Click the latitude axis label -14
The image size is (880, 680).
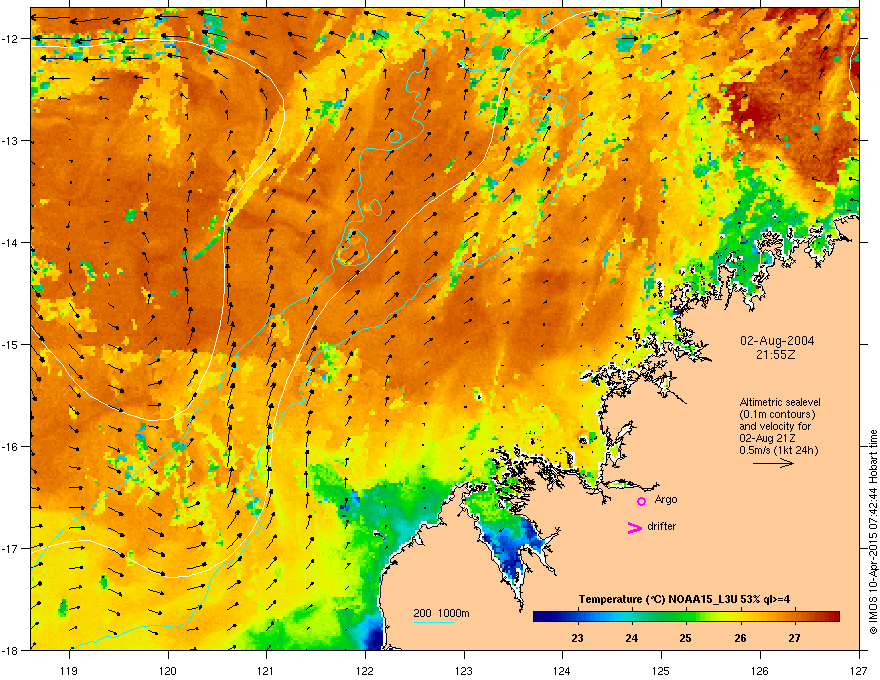click(x=10, y=243)
